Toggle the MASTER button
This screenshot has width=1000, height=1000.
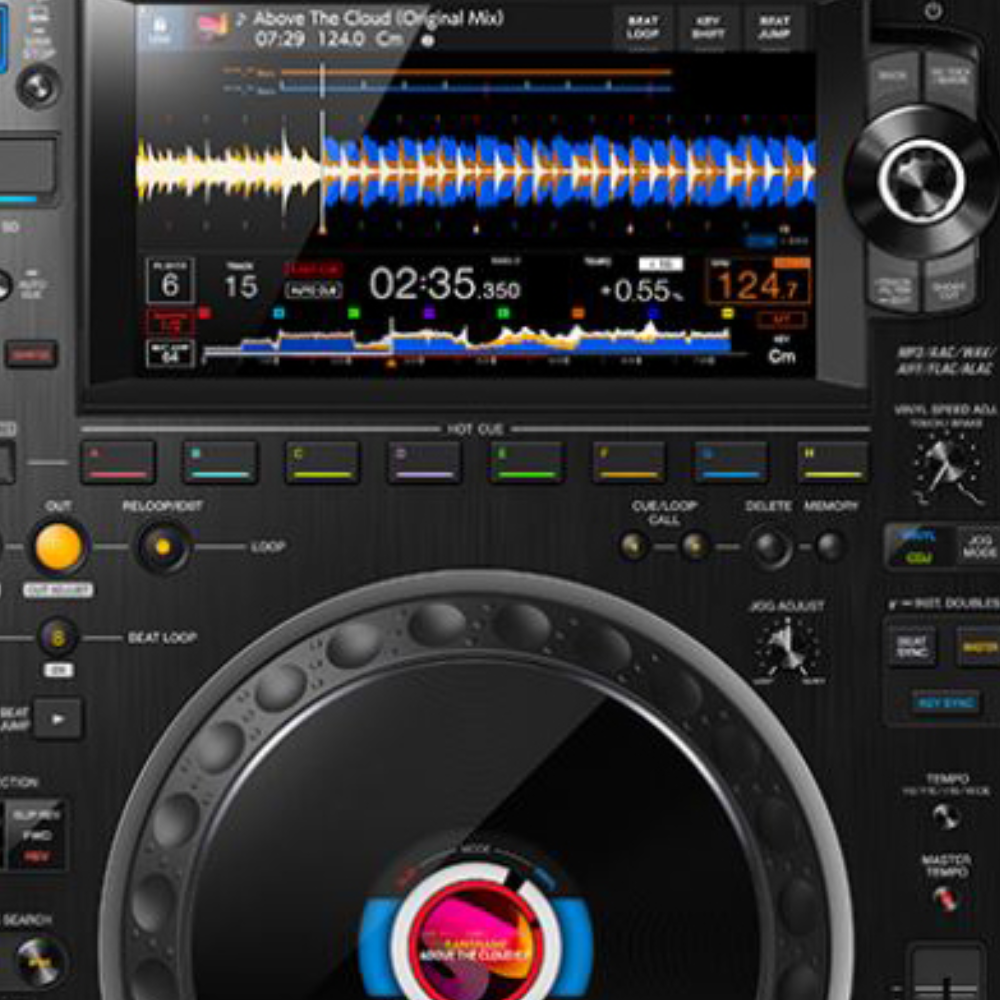pos(979,647)
